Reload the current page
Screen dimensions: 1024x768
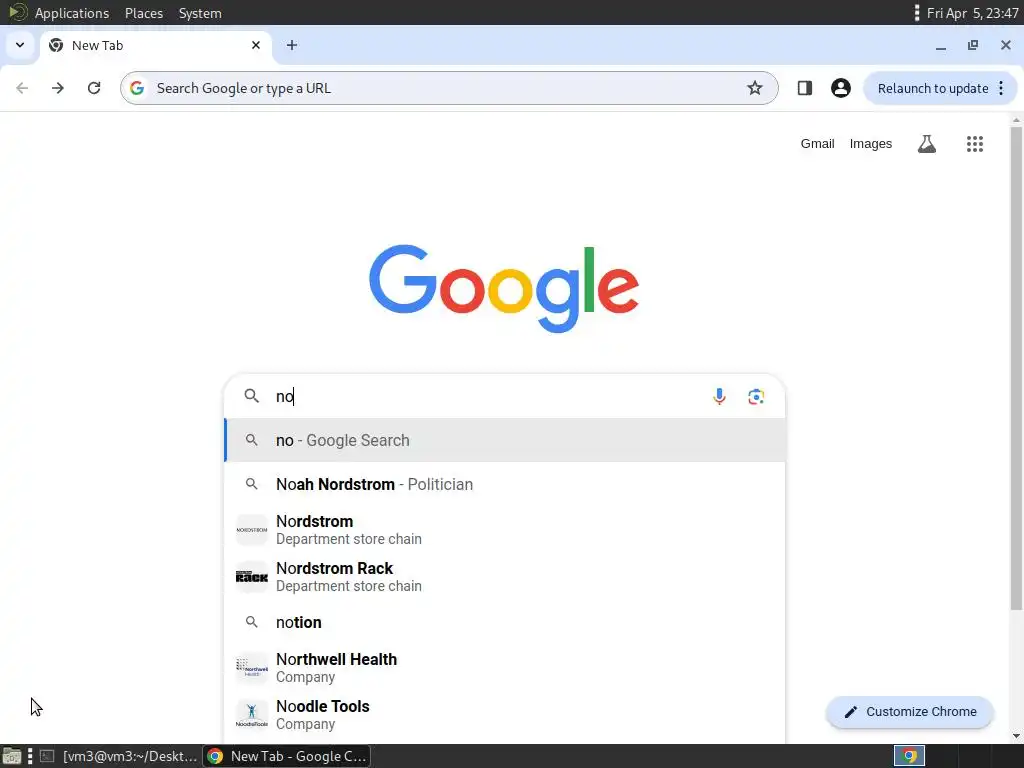(x=94, y=88)
